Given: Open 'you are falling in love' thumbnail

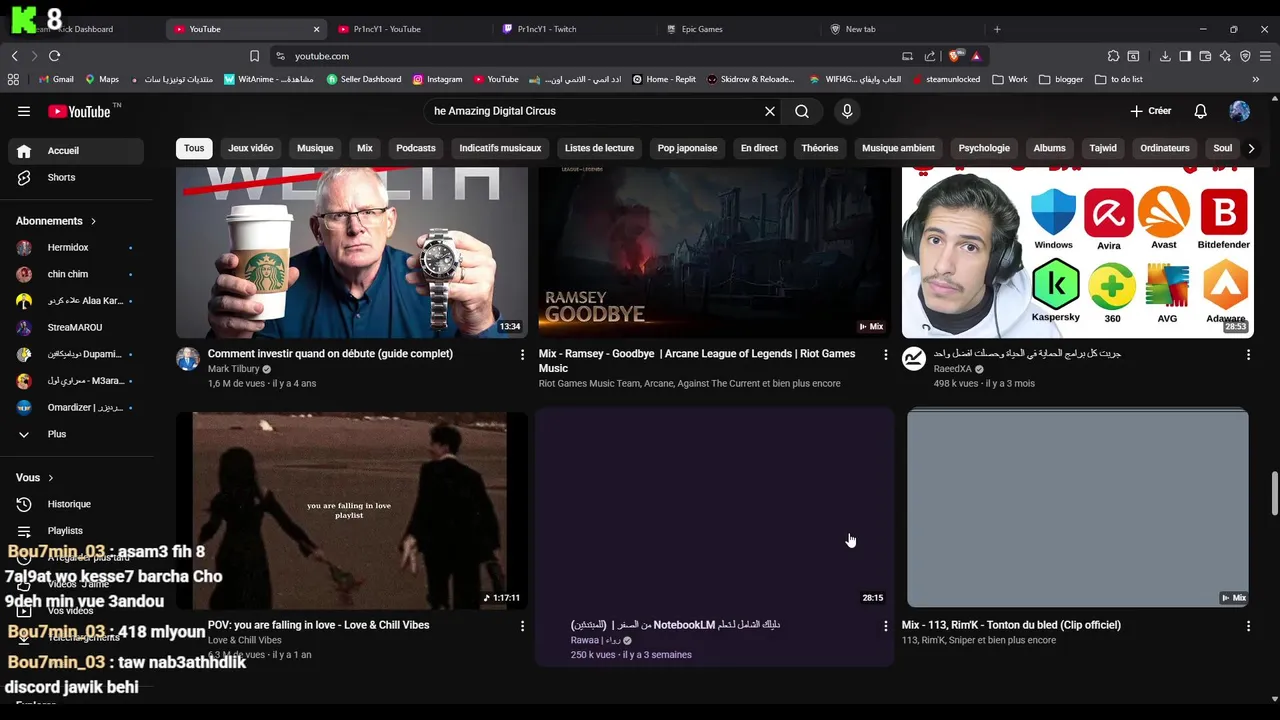Looking at the screenshot, I should (x=352, y=510).
